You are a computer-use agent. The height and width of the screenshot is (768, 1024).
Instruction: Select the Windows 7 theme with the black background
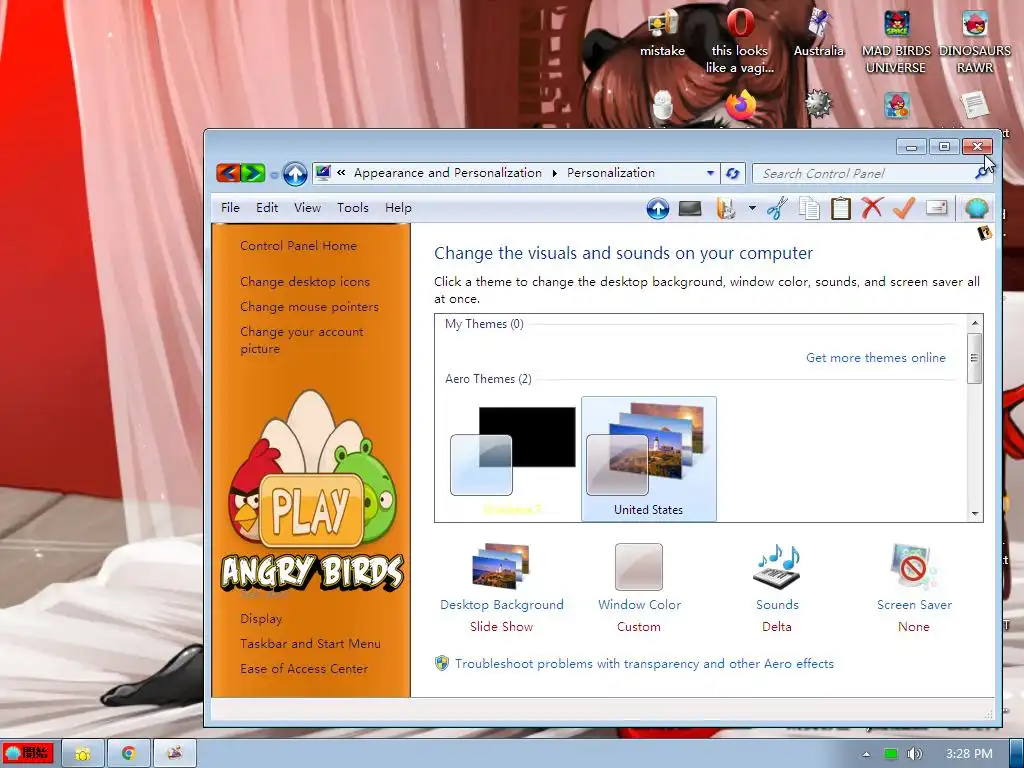(x=513, y=458)
